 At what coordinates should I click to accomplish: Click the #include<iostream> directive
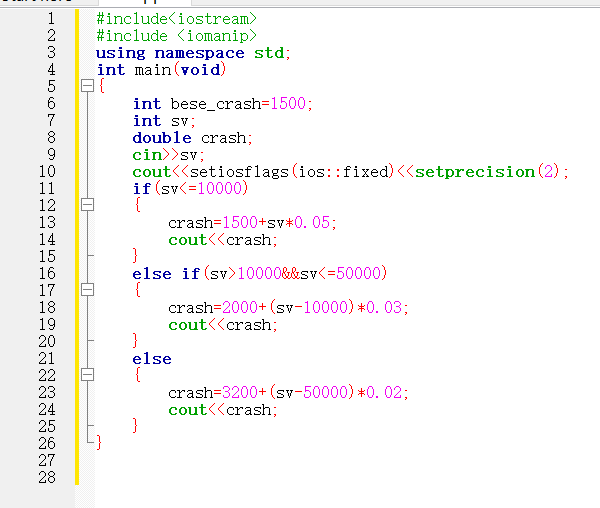(x=176, y=19)
